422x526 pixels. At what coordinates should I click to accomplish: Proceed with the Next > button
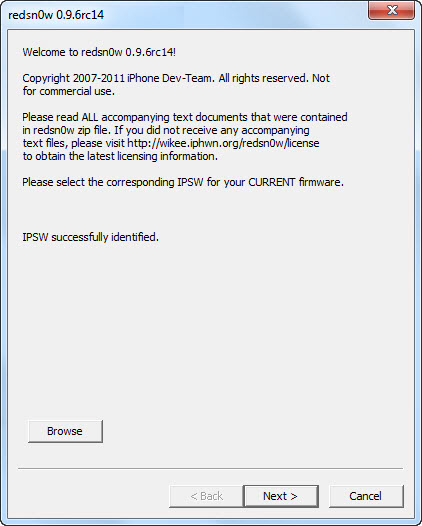281,496
